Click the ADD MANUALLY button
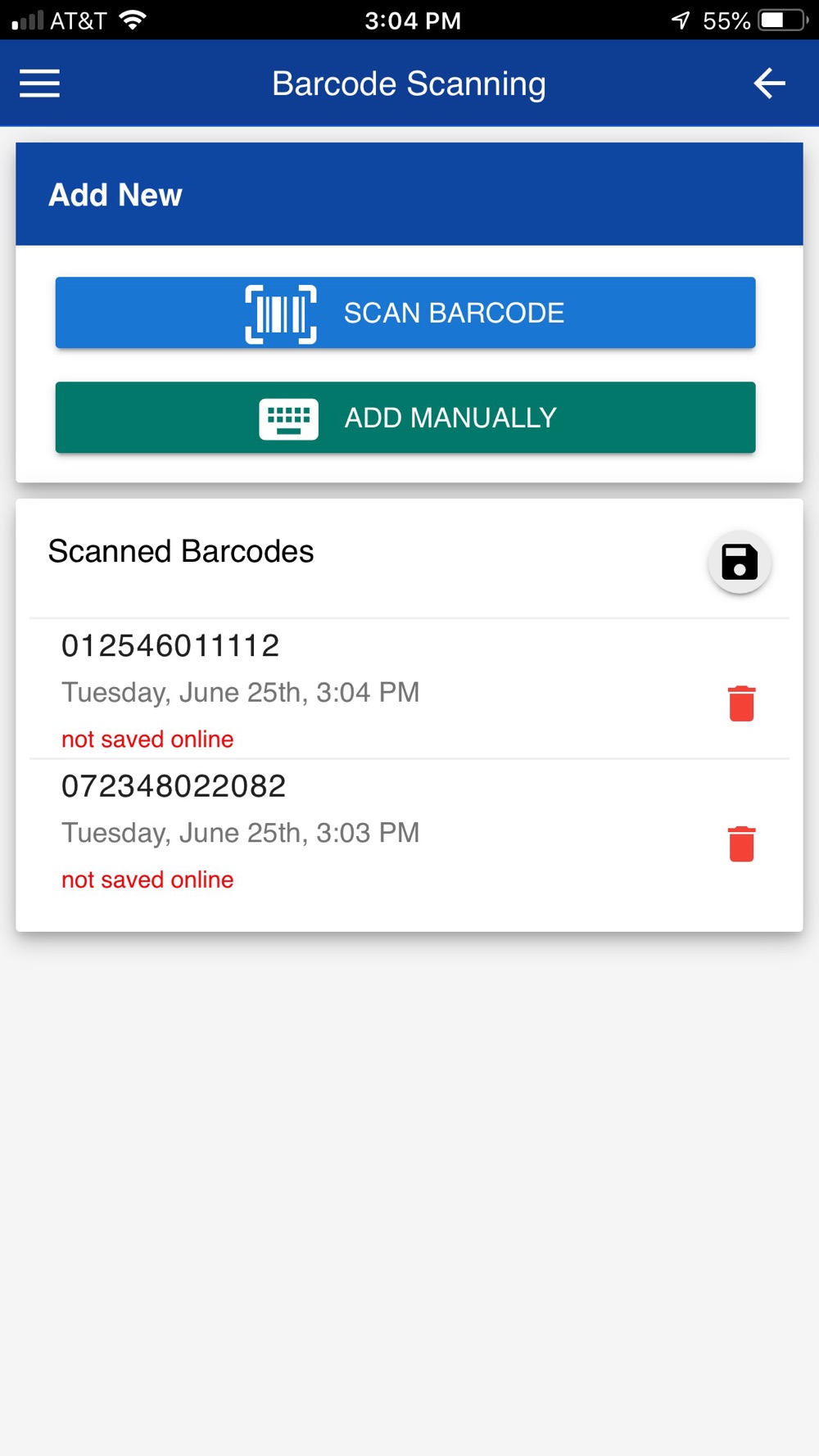 point(405,418)
